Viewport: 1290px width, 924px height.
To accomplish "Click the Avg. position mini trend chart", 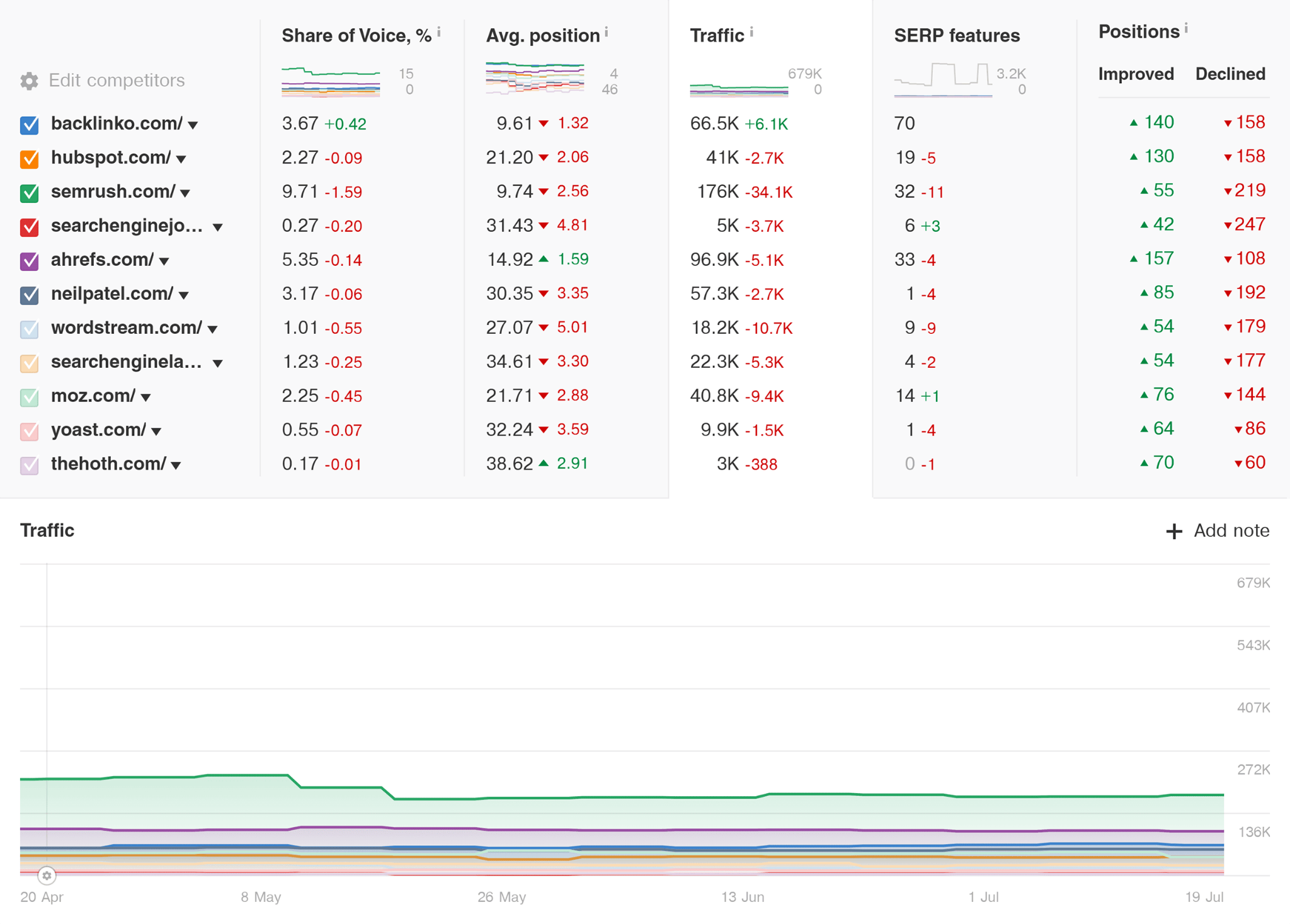I will [x=534, y=77].
